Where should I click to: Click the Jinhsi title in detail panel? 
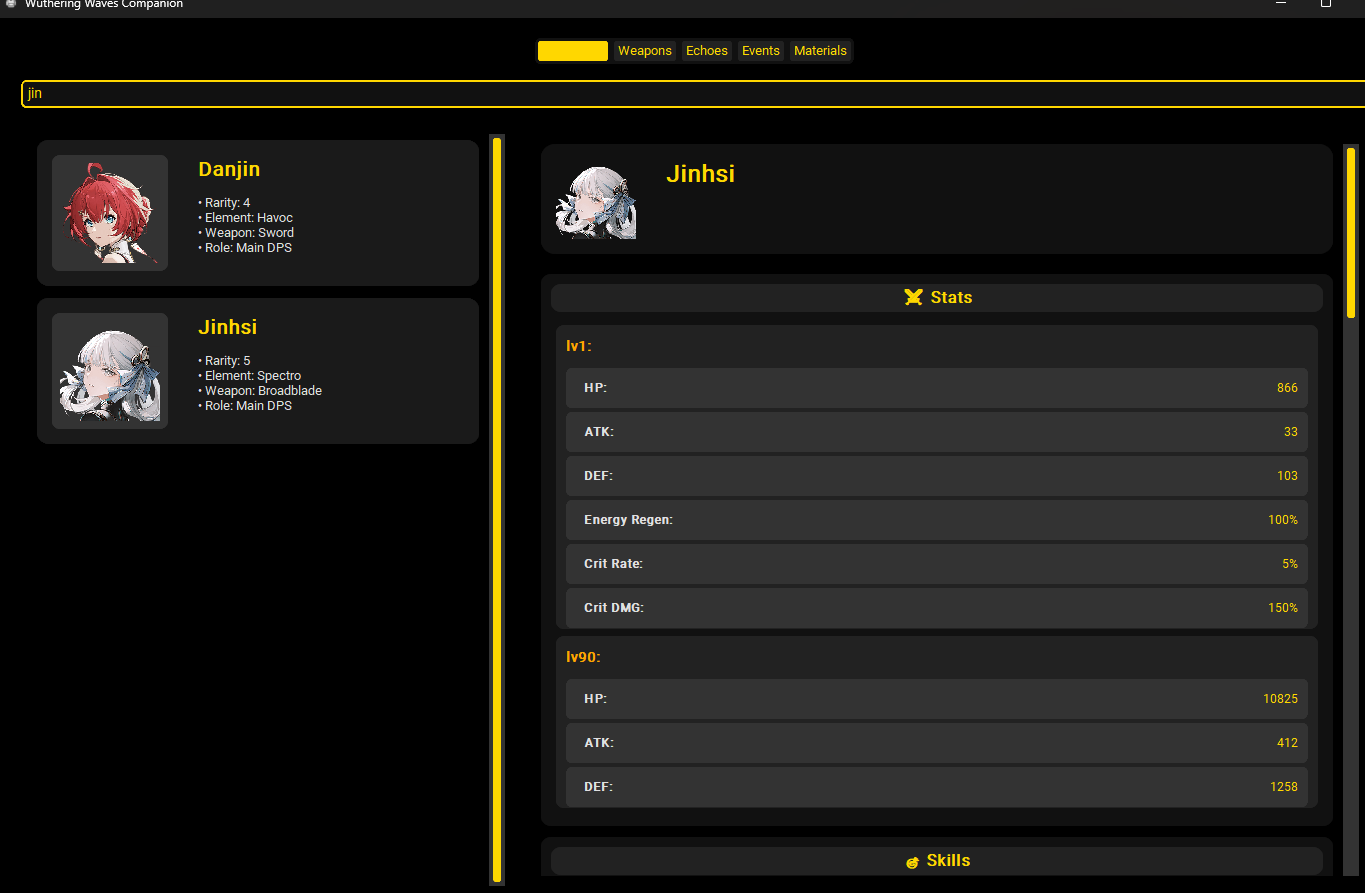[x=700, y=174]
